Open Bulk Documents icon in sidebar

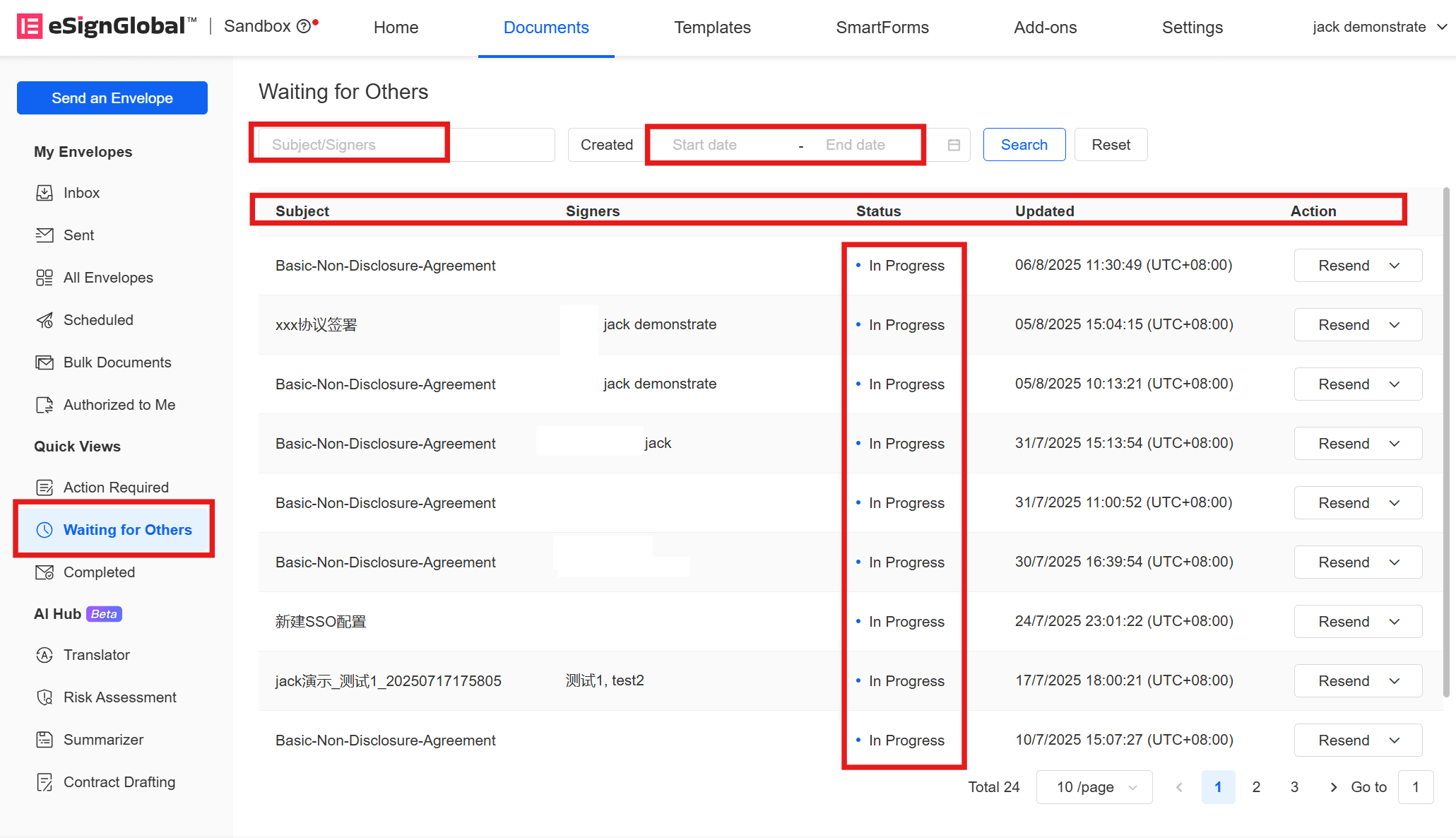(x=45, y=362)
